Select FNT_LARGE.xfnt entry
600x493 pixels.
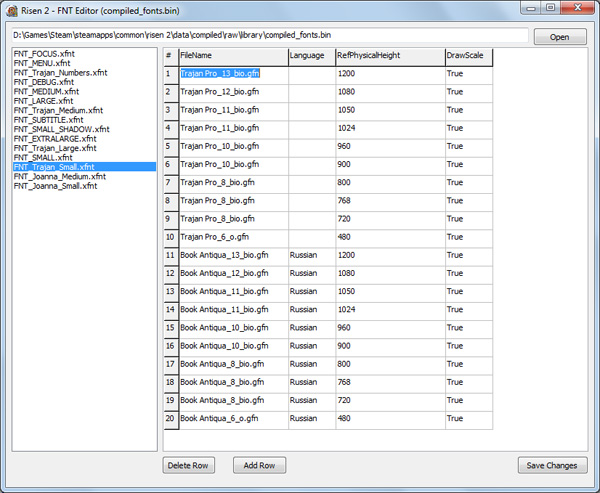tap(84, 101)
